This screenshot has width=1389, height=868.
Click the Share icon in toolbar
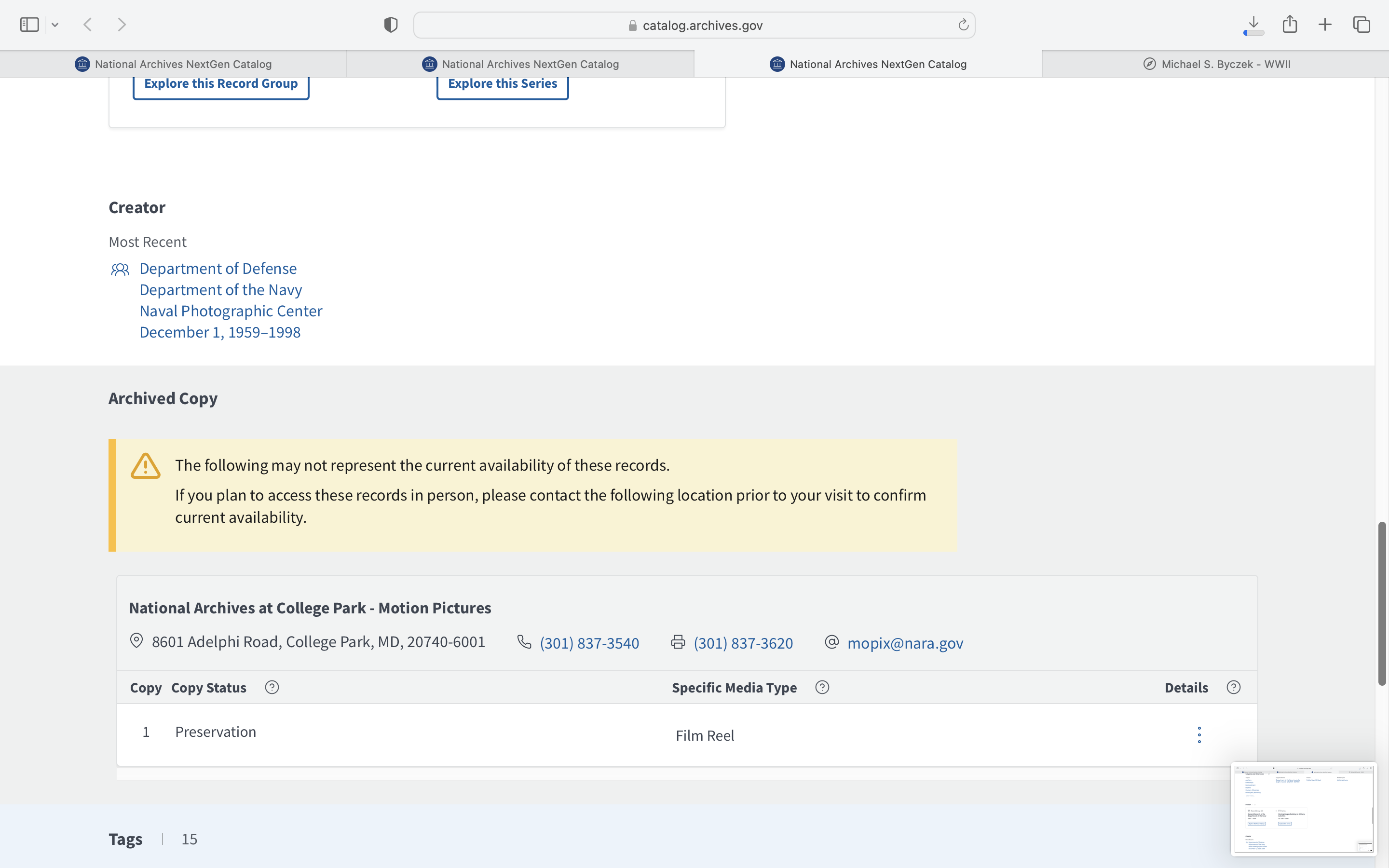pyautogui.click(x=1290, y=25)
